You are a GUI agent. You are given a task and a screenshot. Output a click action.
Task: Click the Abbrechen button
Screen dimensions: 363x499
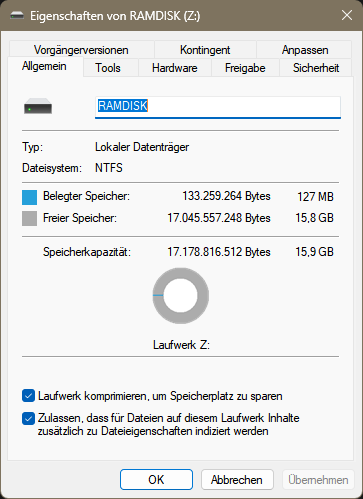coord(237,480)
